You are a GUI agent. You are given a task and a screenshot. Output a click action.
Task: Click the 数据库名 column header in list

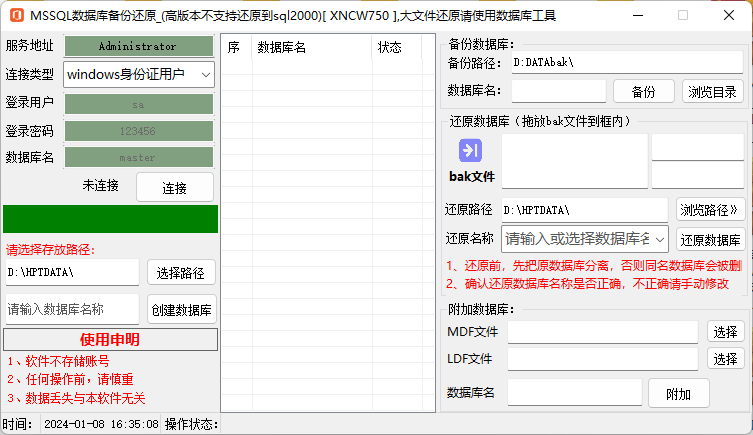tap(312, 47)
